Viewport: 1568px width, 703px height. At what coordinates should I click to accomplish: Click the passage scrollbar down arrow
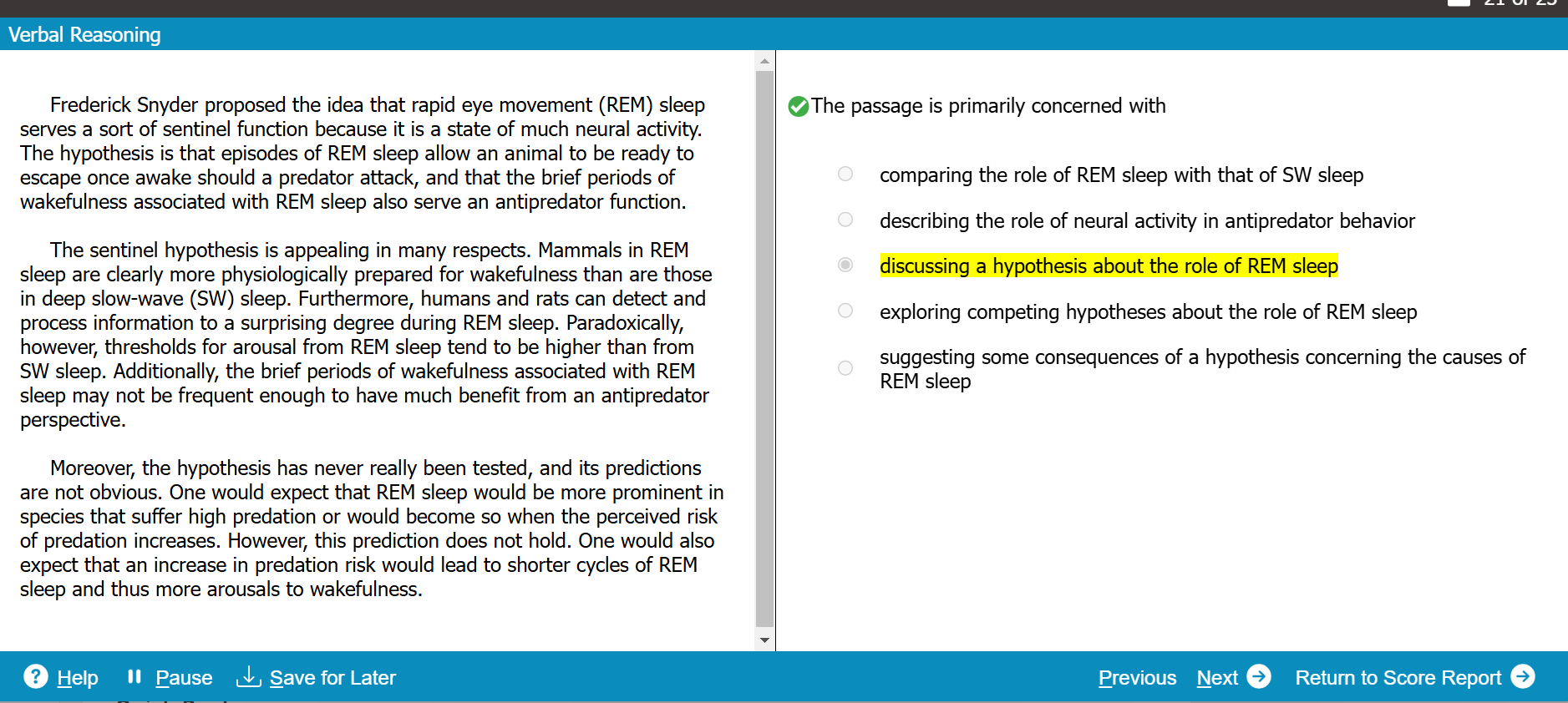tap(764, 640)
